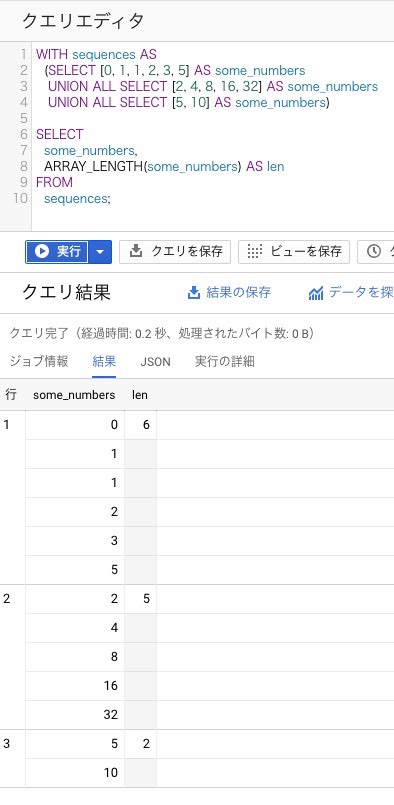This screenshot has height=805, width=394.
Task: Click the FROM keyword in the editor
Action: (54, 182)
